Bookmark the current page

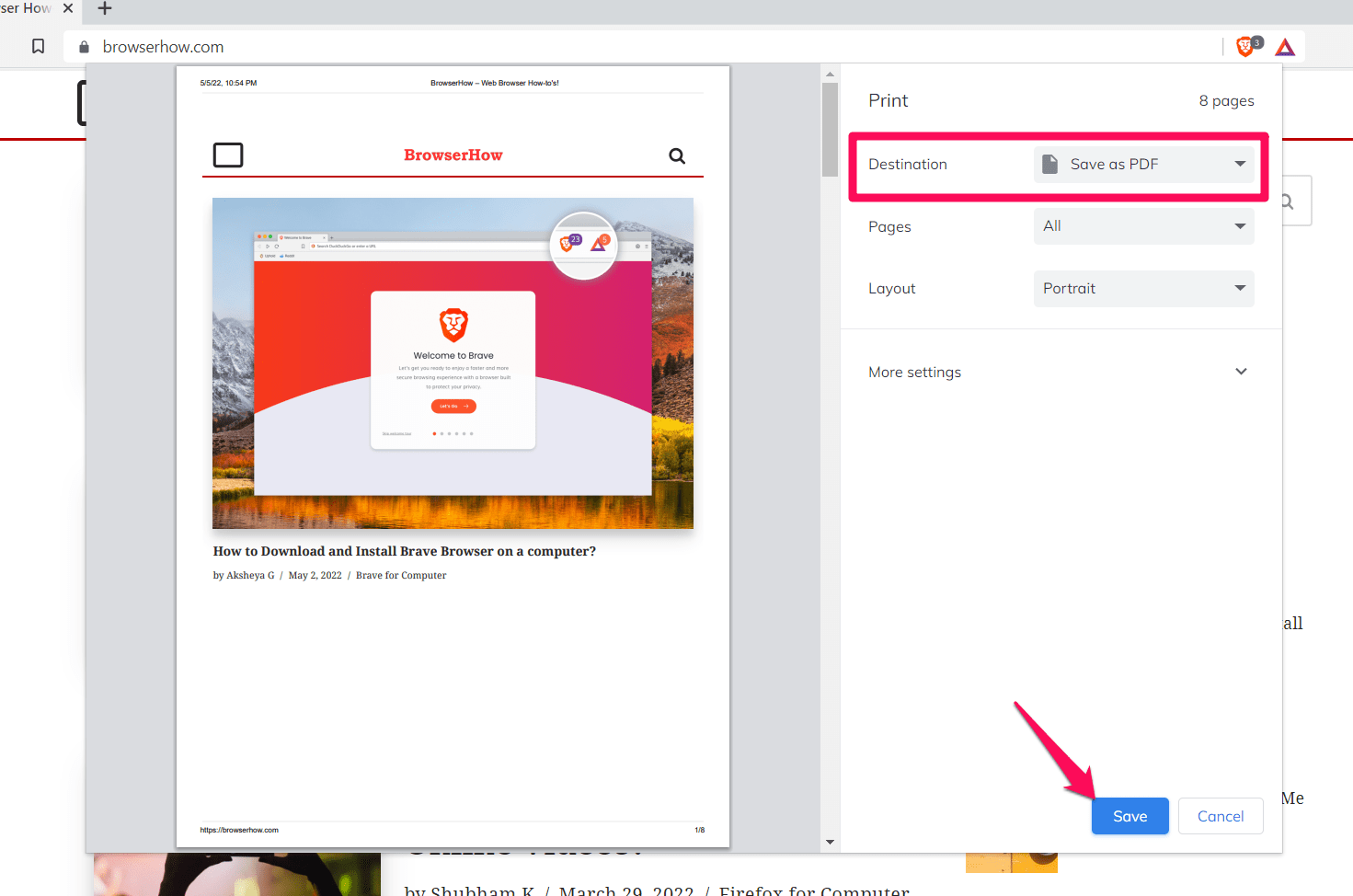(x=38, y=46)
